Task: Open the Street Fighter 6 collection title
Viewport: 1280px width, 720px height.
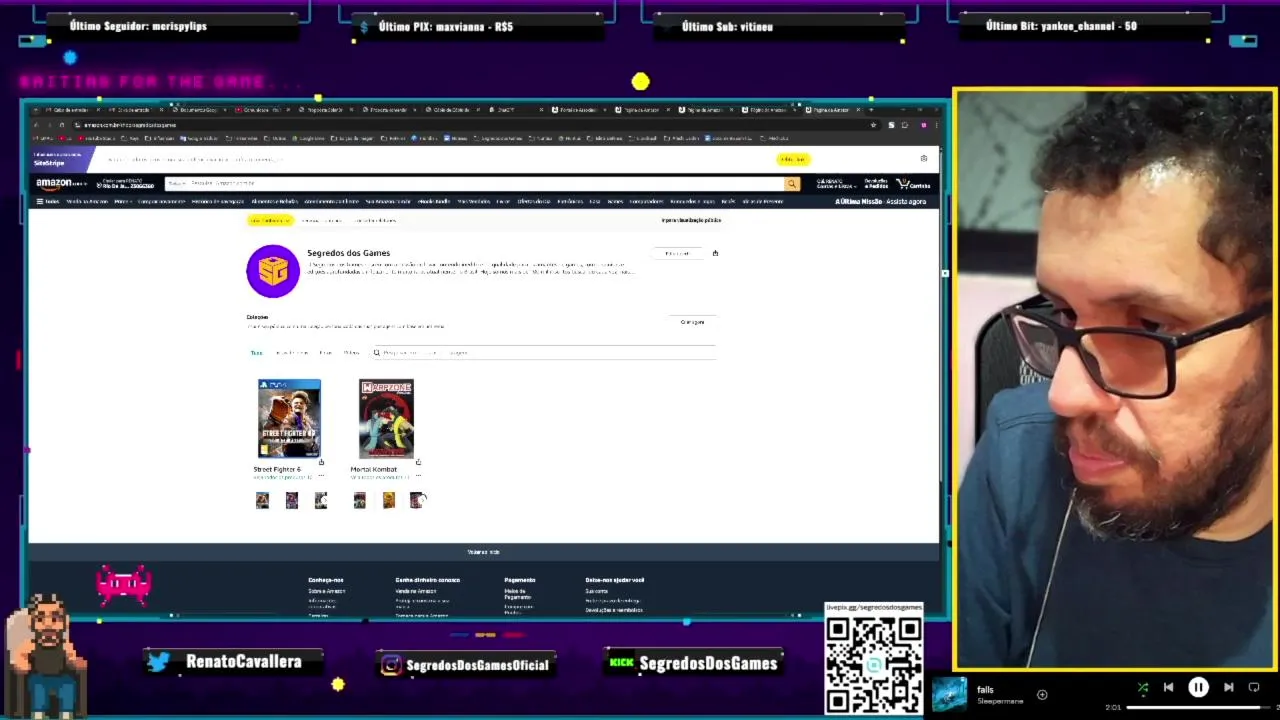Action: (x=277, y=469)
